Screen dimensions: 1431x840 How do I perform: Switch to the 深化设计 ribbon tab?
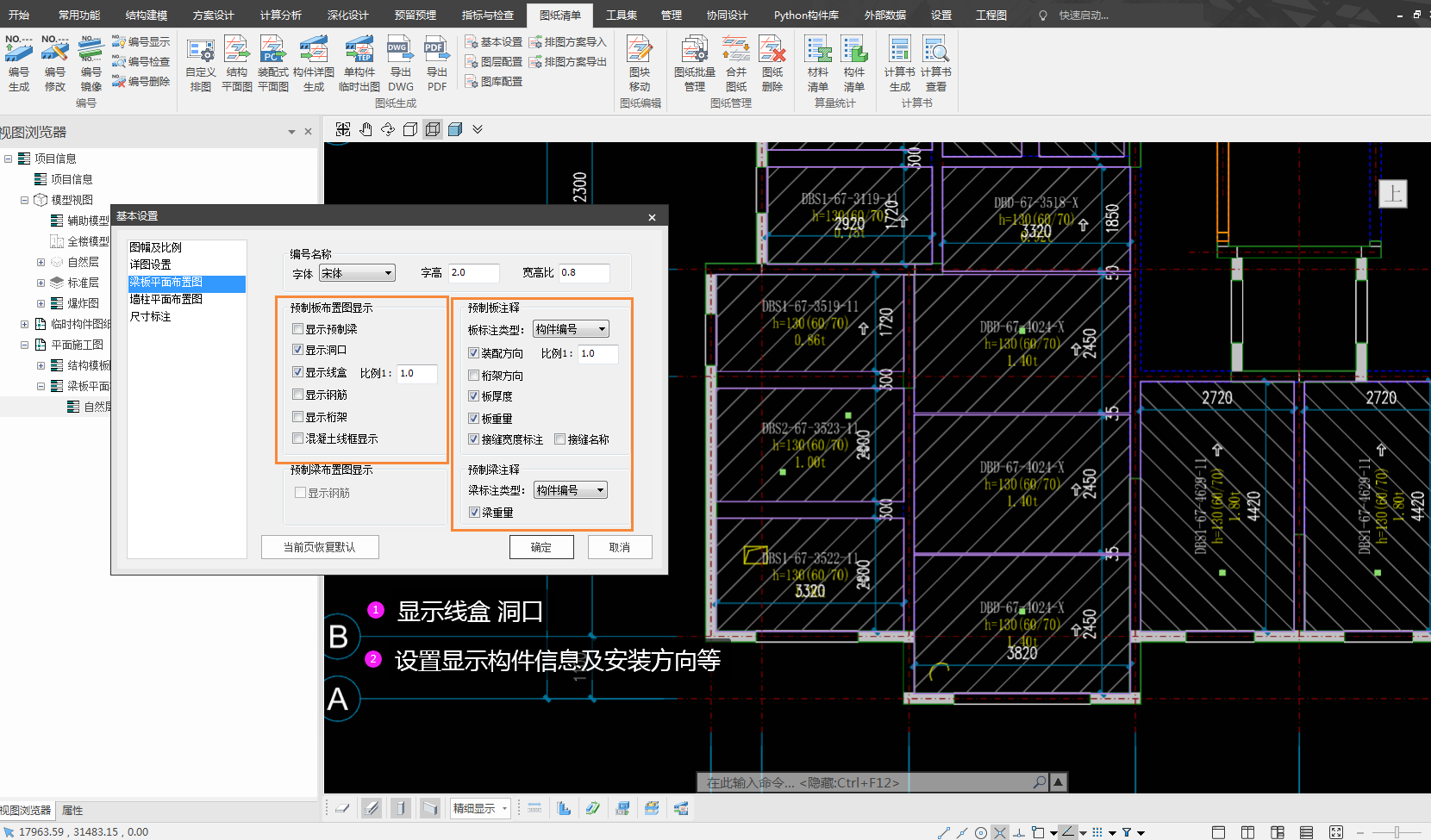347,15
